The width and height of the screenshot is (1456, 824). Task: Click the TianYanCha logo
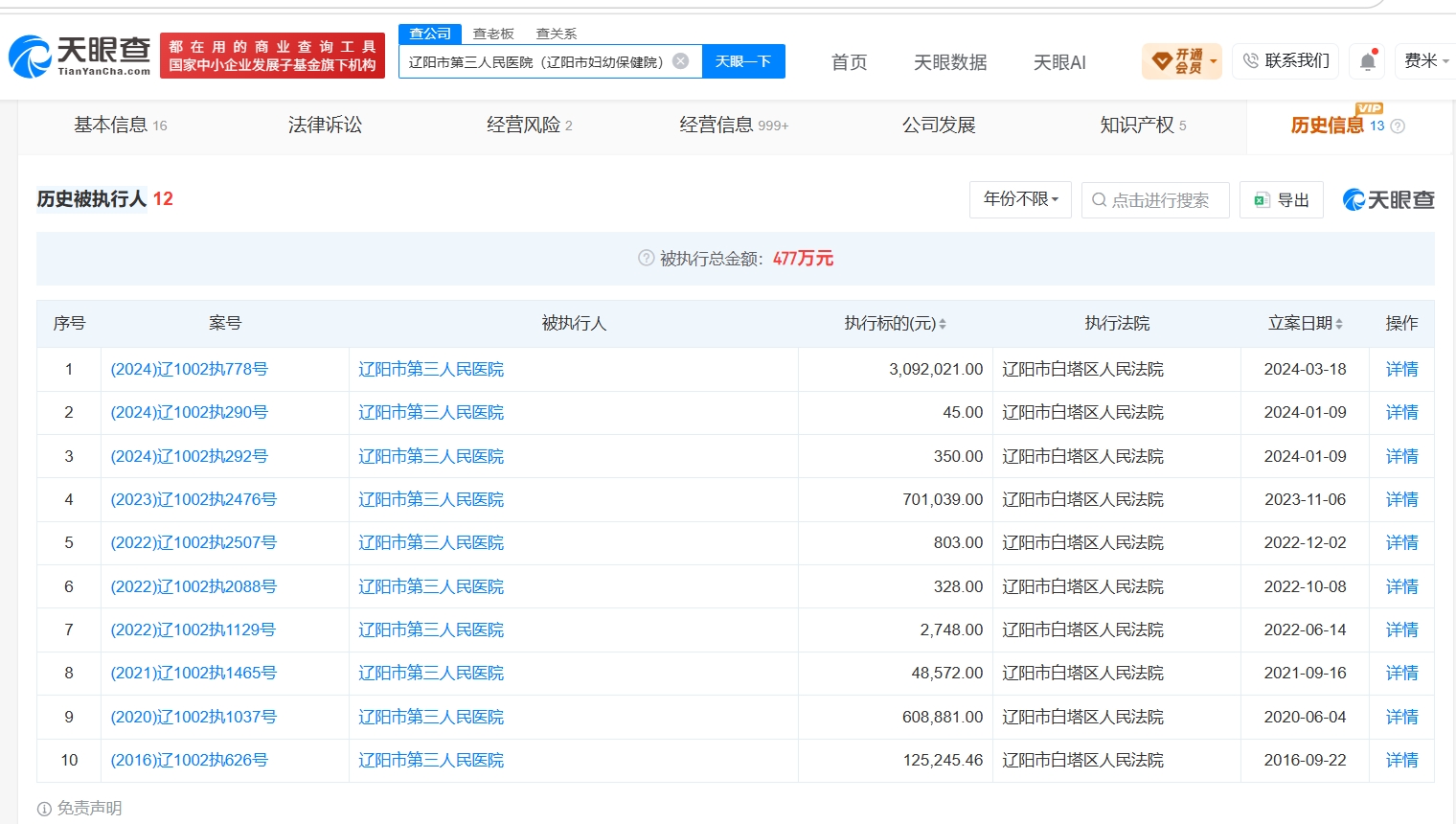pyautogui.click(x=80, y=57)
